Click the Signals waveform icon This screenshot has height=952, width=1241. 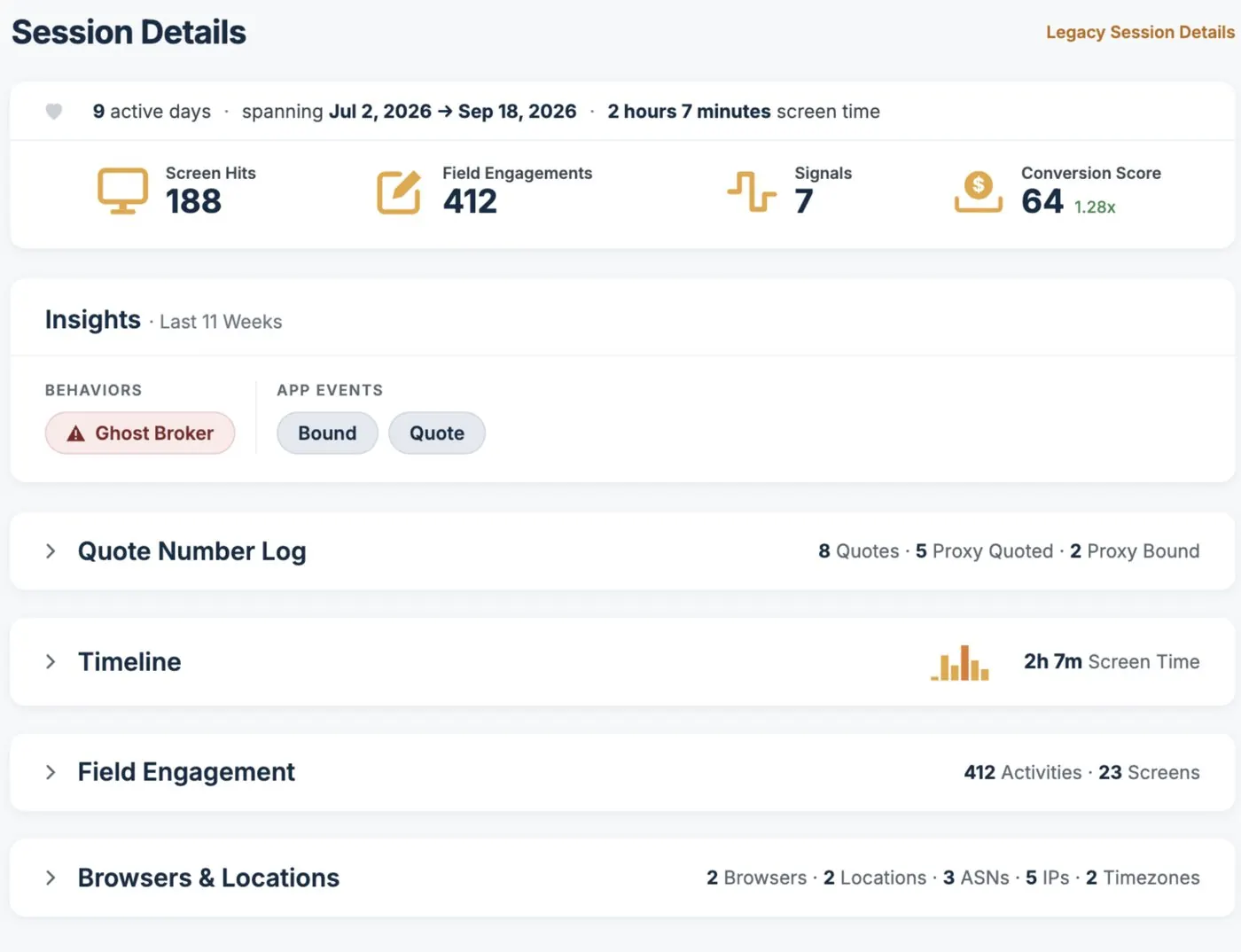click(752, 191)
